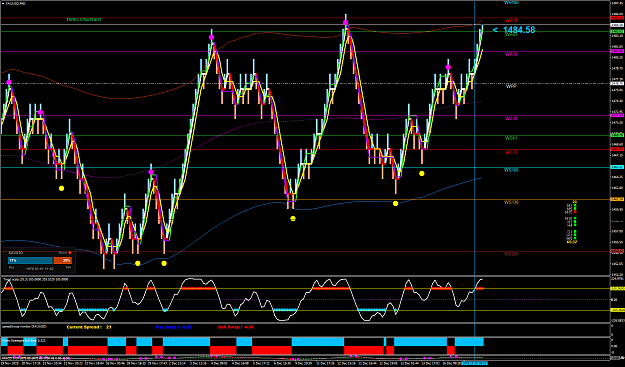
Task: Click the Short indicator in sentiment widget
Action: [65, 253]
